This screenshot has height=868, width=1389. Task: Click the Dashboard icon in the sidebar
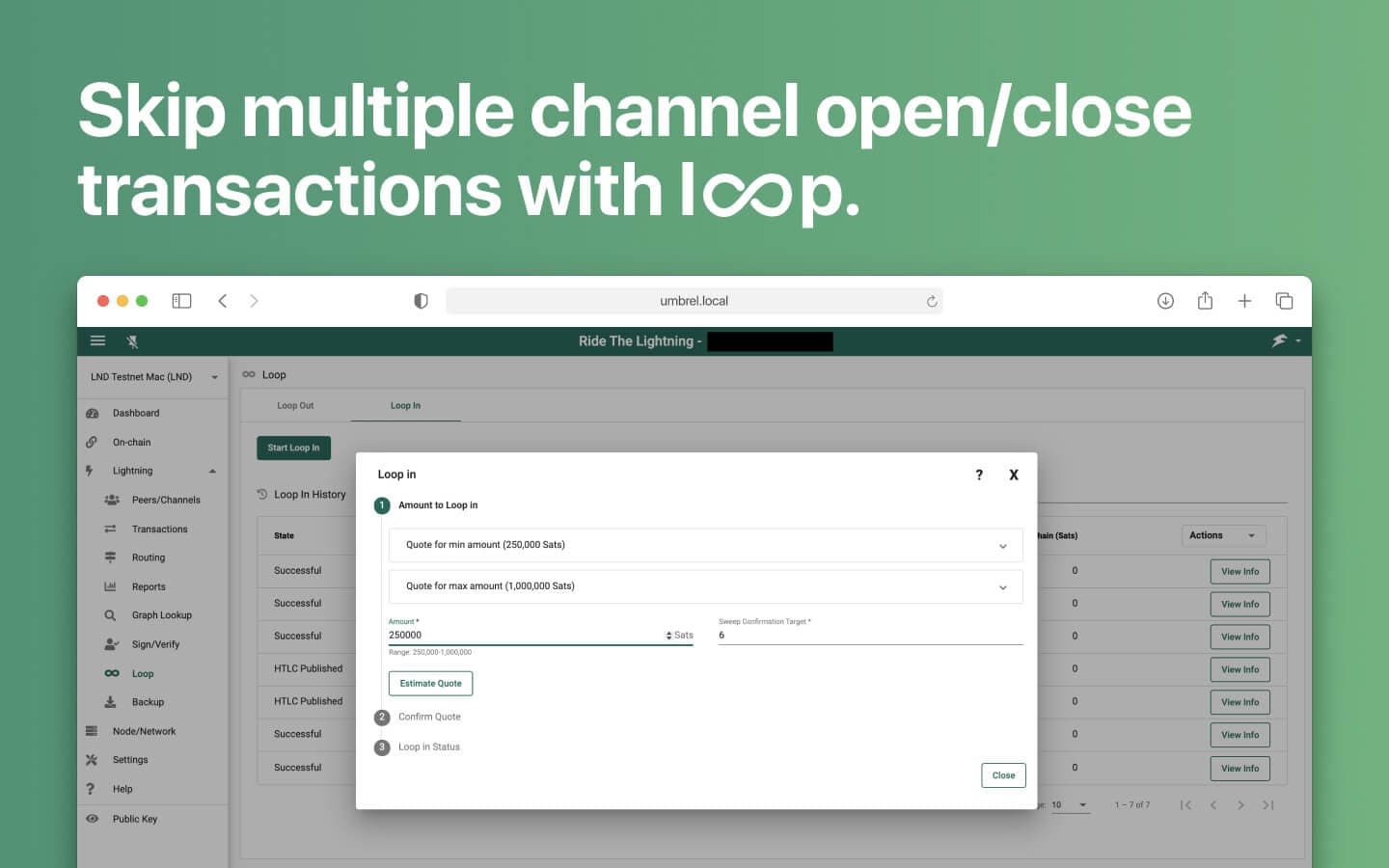coord(93,413)
